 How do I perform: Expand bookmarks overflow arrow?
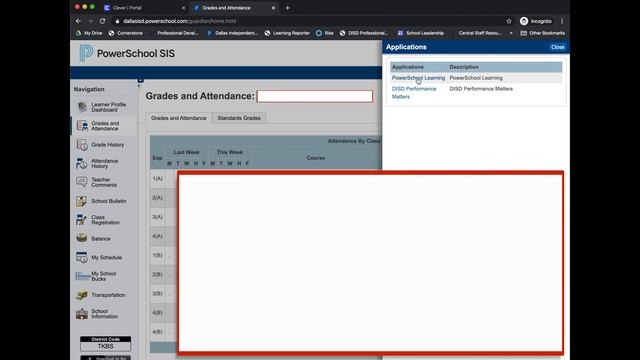(511, 33)
